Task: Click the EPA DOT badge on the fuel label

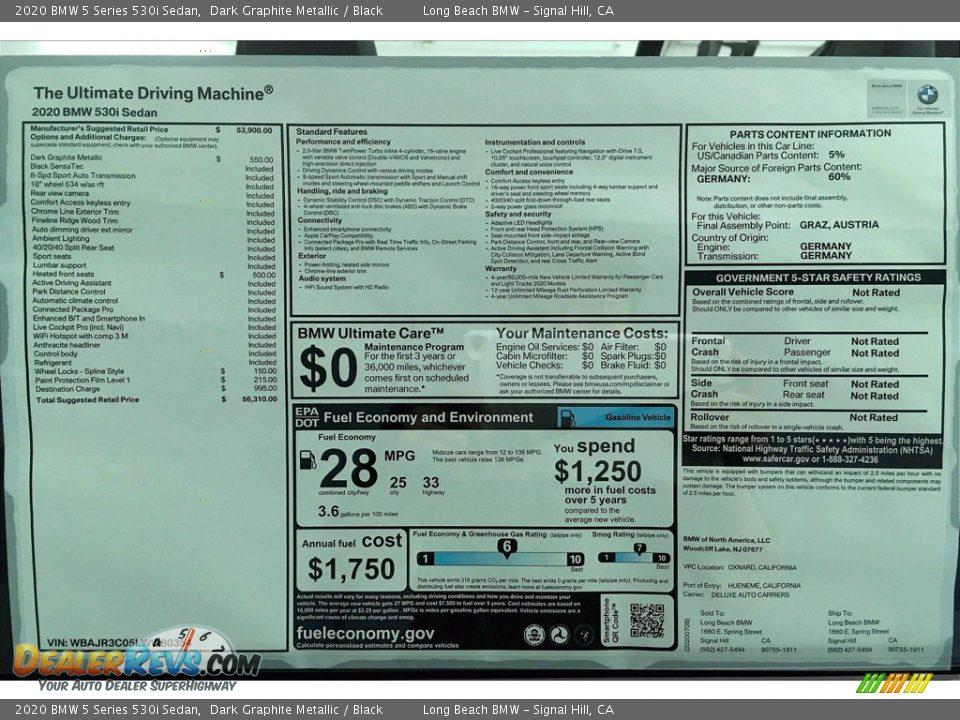Action: (x=307, y=417)
